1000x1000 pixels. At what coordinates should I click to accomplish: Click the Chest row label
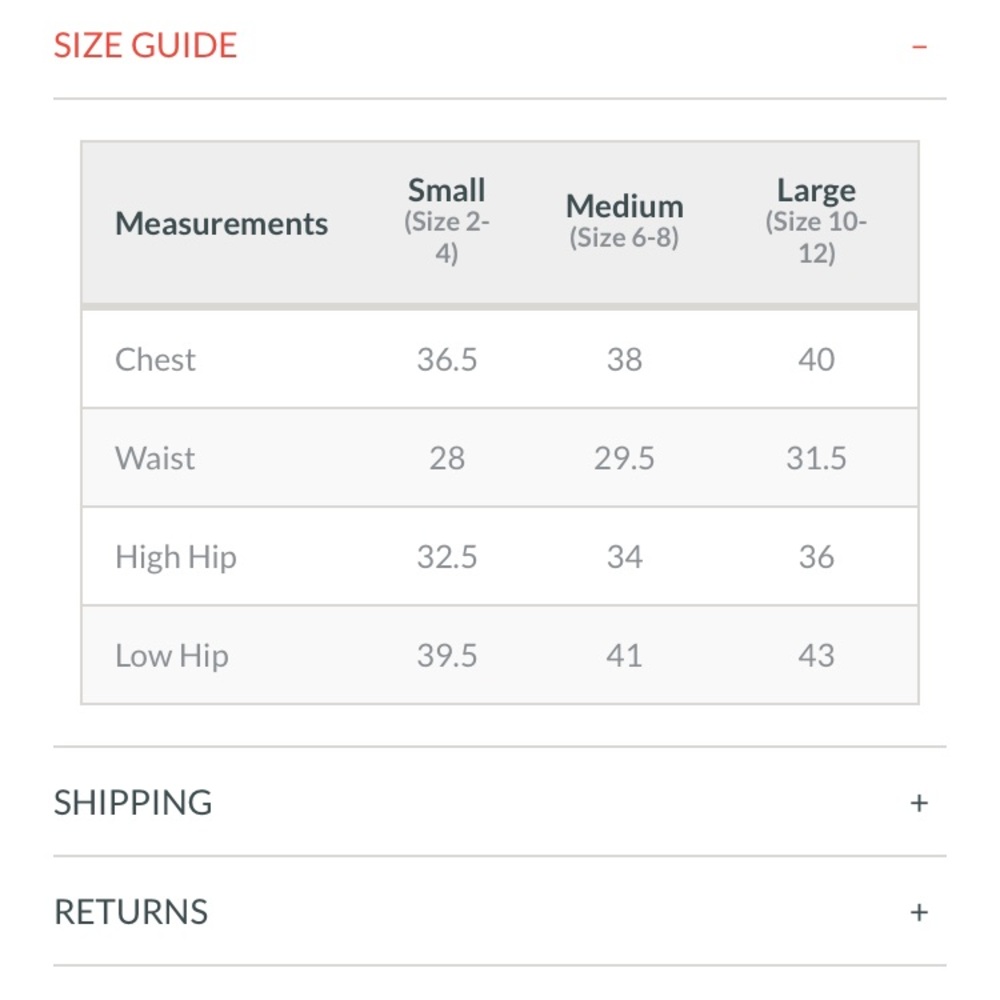pyautogui.click(x=156, y=360)
